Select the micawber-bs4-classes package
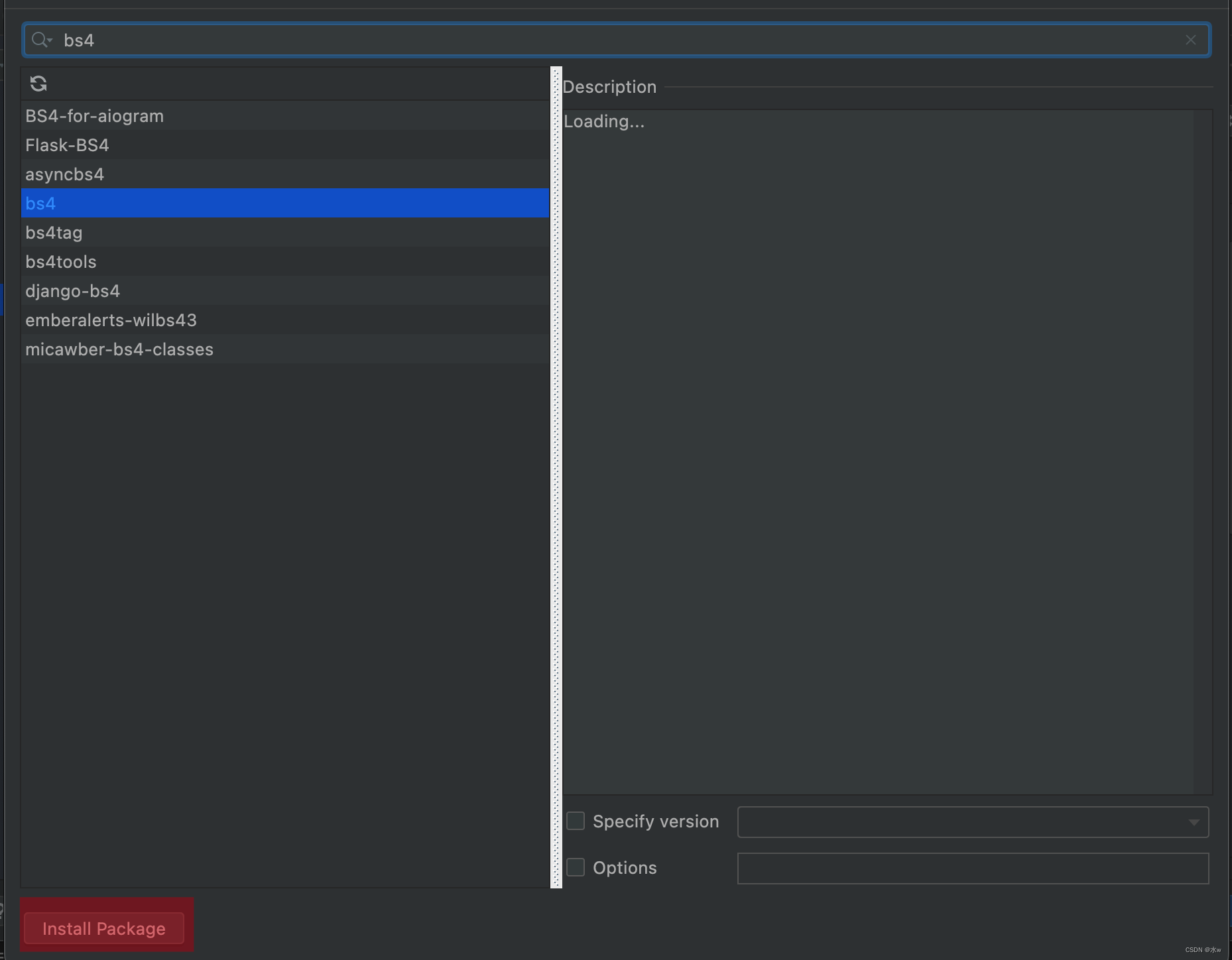1232x960 pixels. pyautogui.click(x=119, y=349)
